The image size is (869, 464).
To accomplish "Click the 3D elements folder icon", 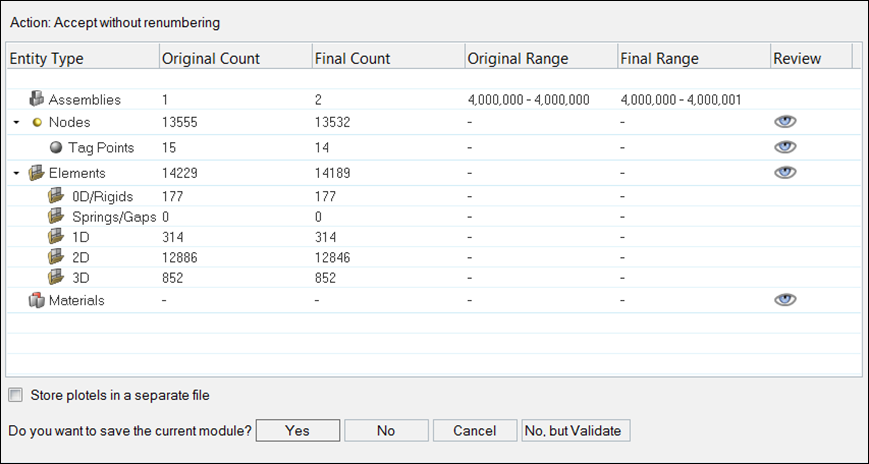I will pyautogui.click(x=56, y=277).
